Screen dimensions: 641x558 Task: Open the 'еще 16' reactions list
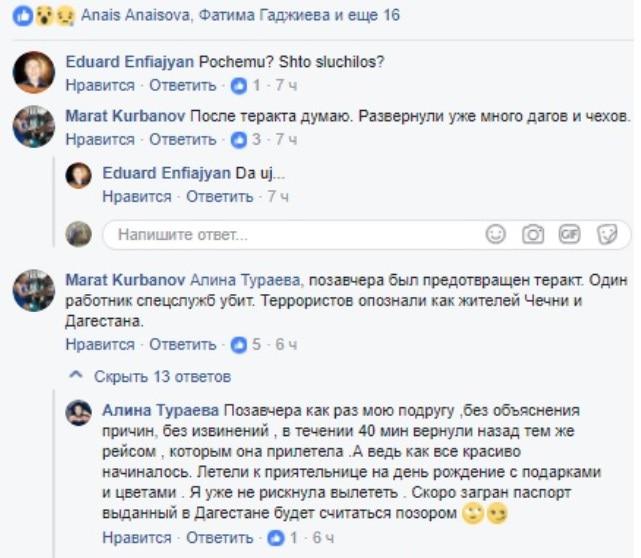coord(377,16)
